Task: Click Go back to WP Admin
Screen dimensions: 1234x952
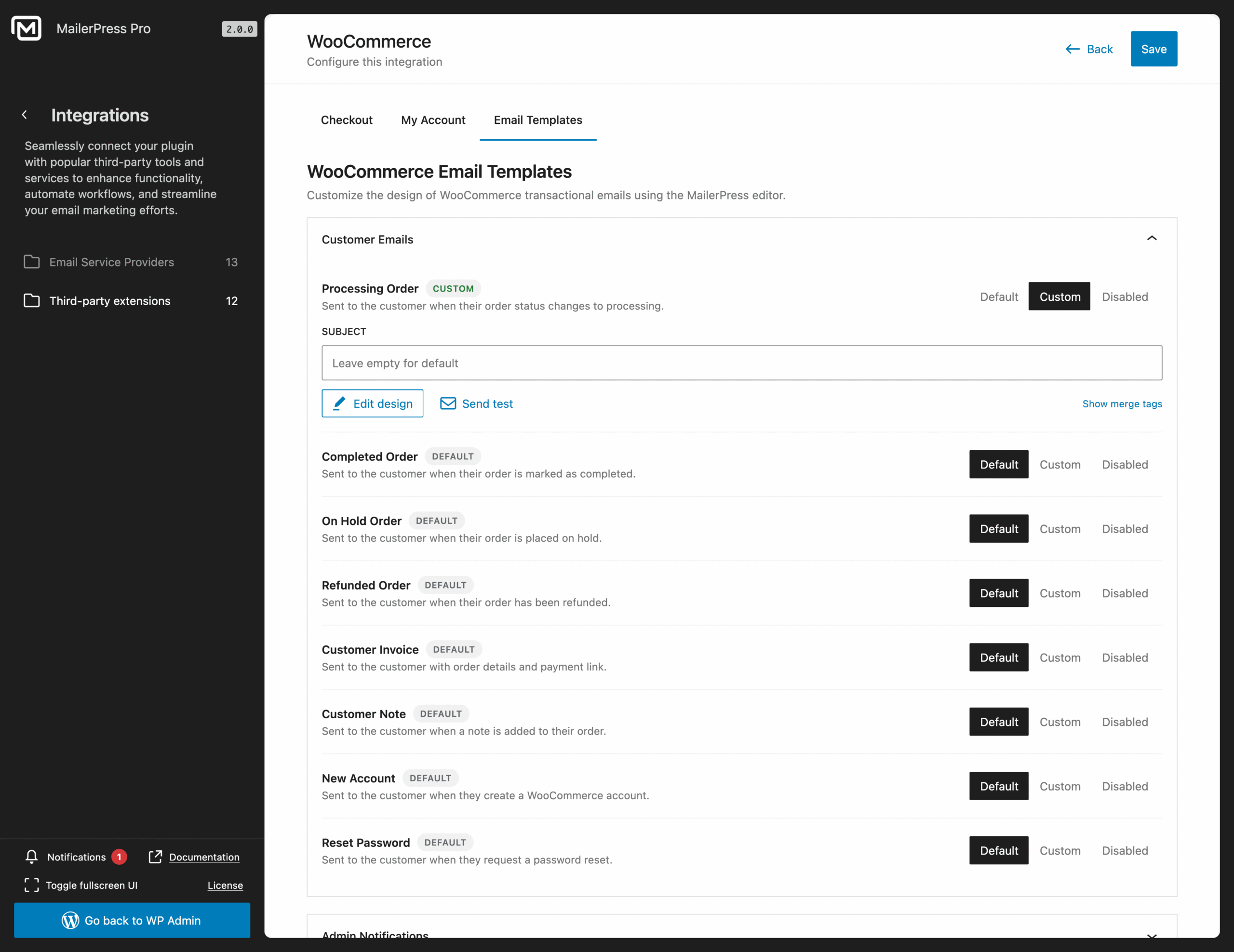Action: [132, 920]
